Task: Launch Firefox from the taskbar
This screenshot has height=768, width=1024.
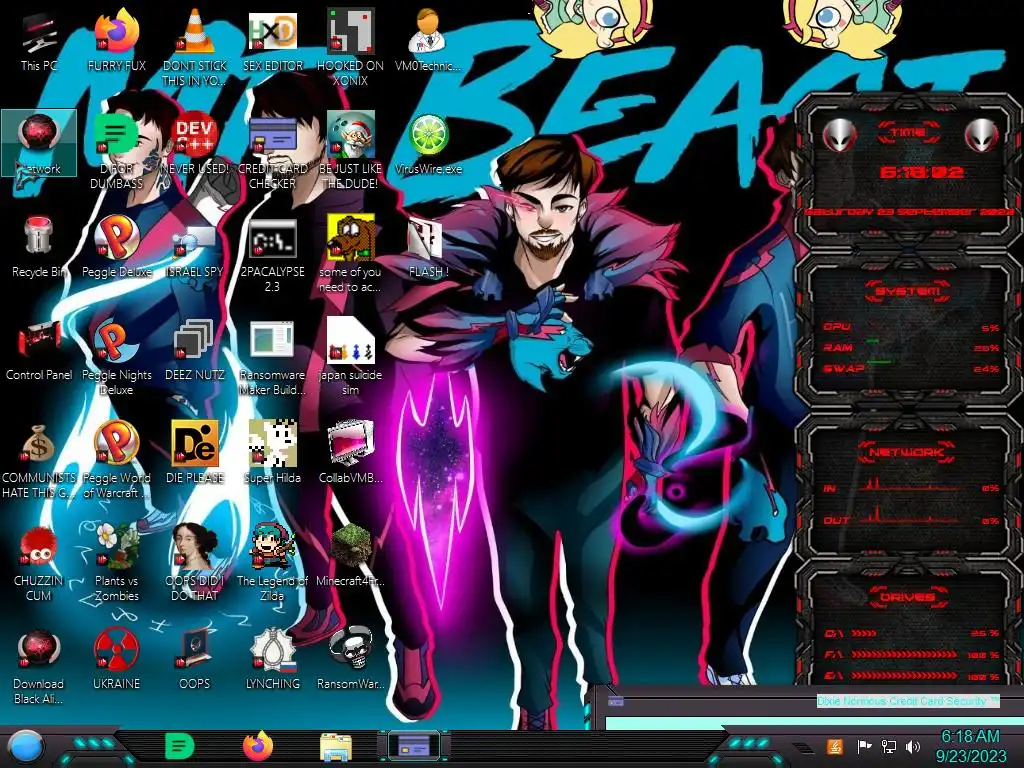Action: pyautogui.click(x=258, y=746)
